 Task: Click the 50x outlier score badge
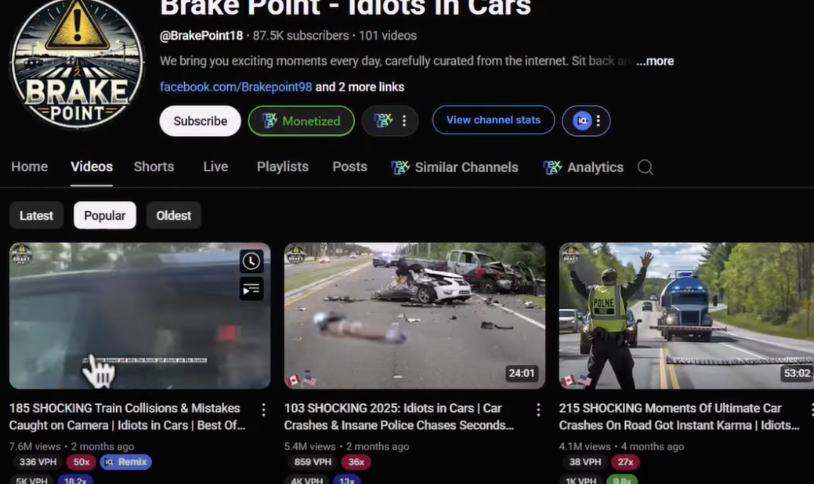(81, 462)
